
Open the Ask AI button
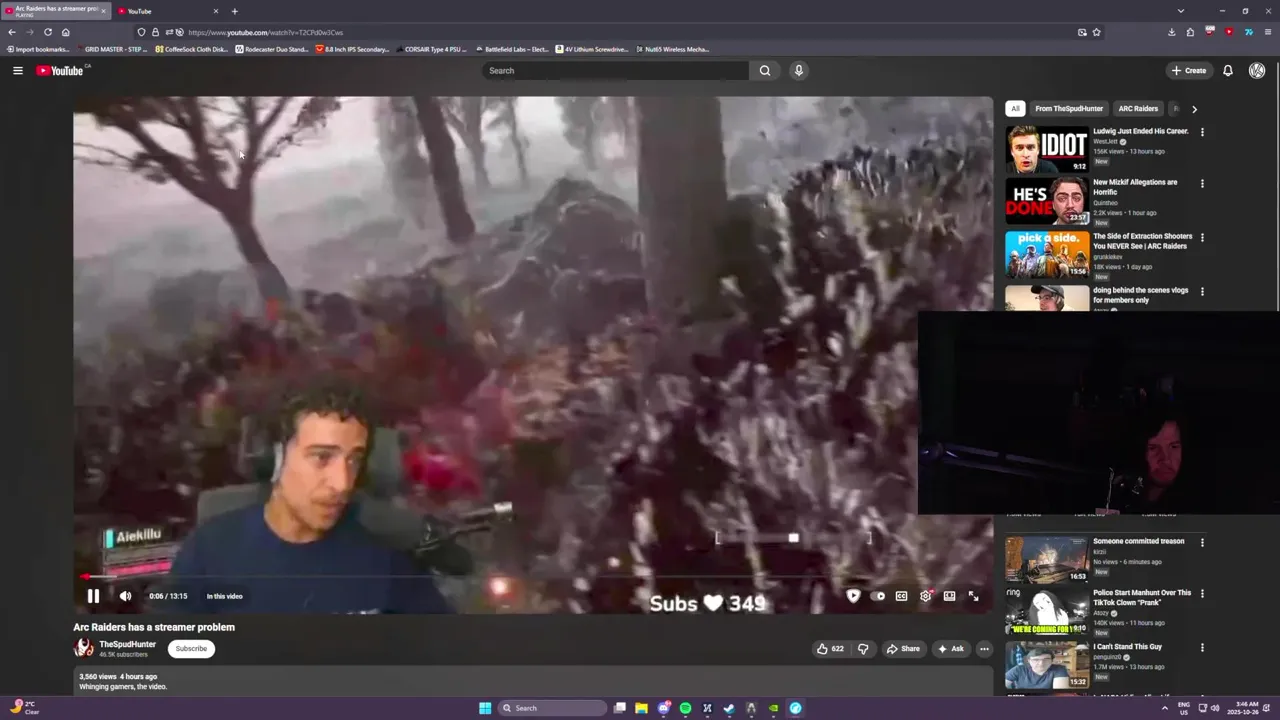[x=950, y=649]
